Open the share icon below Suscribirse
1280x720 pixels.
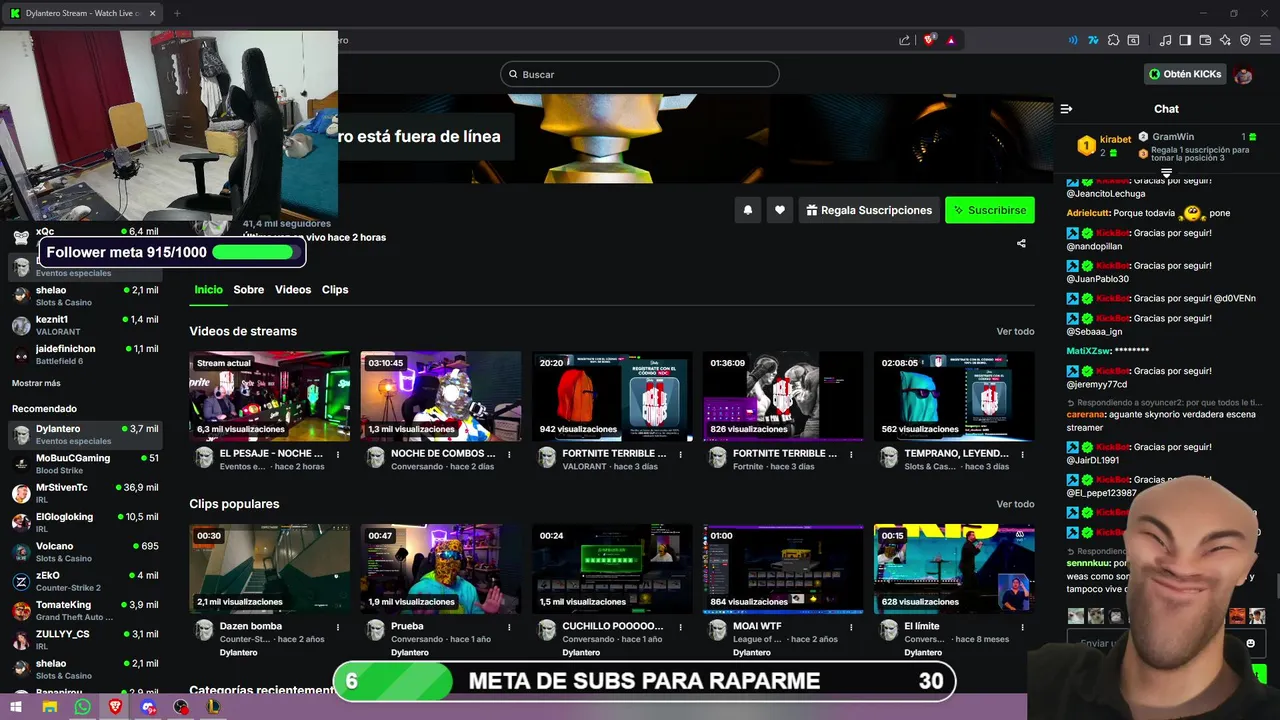tap(1021, 243)
